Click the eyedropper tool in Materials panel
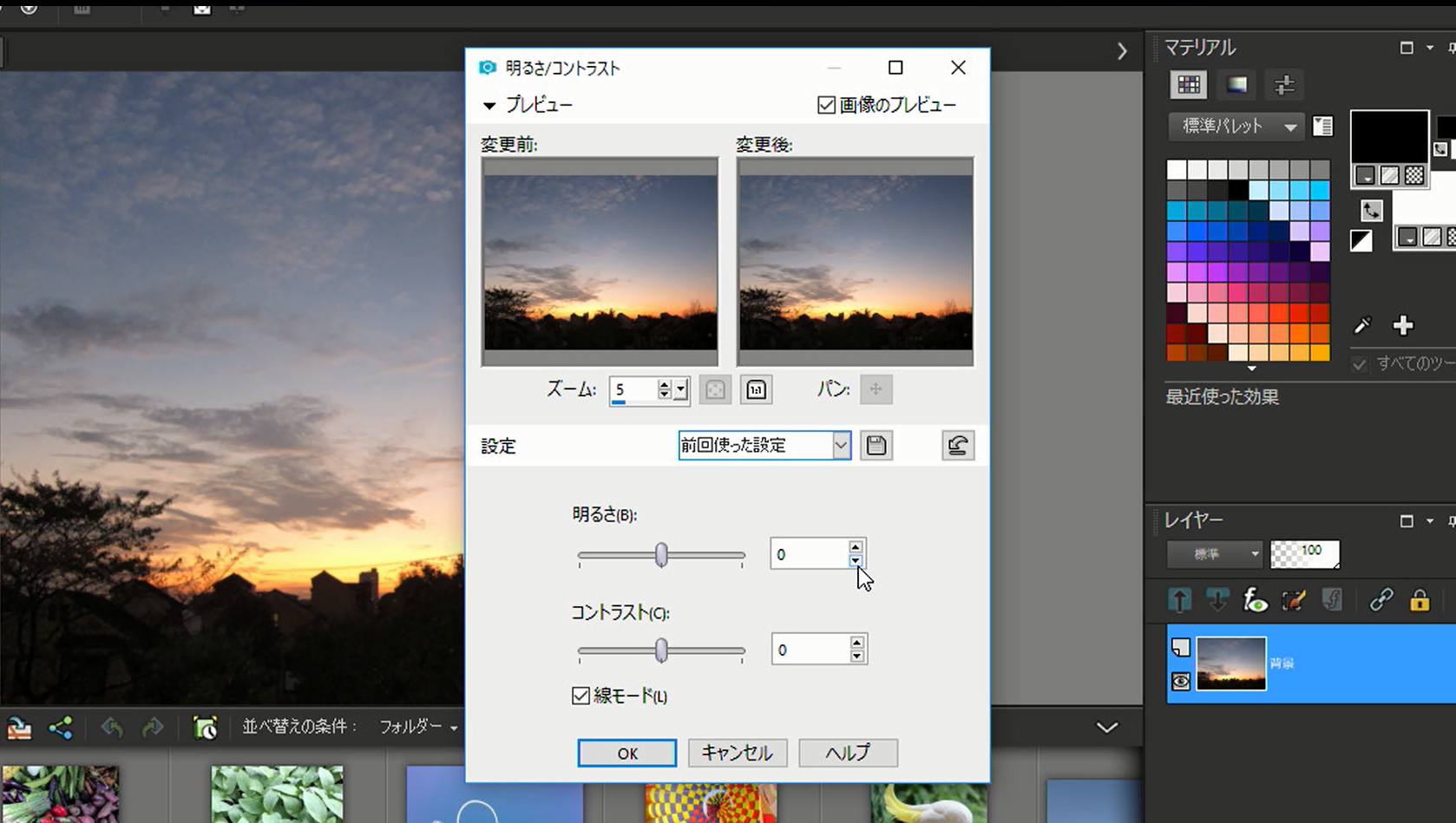 pyautogui.click(x=1362, y=326)
